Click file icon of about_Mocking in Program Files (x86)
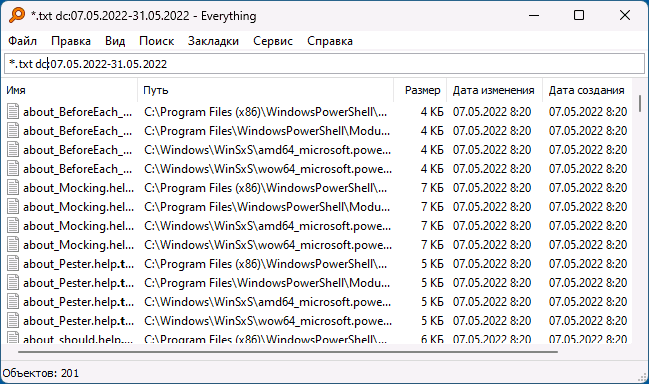The height and width of the screenshot is (384, 649). (13, 188)
